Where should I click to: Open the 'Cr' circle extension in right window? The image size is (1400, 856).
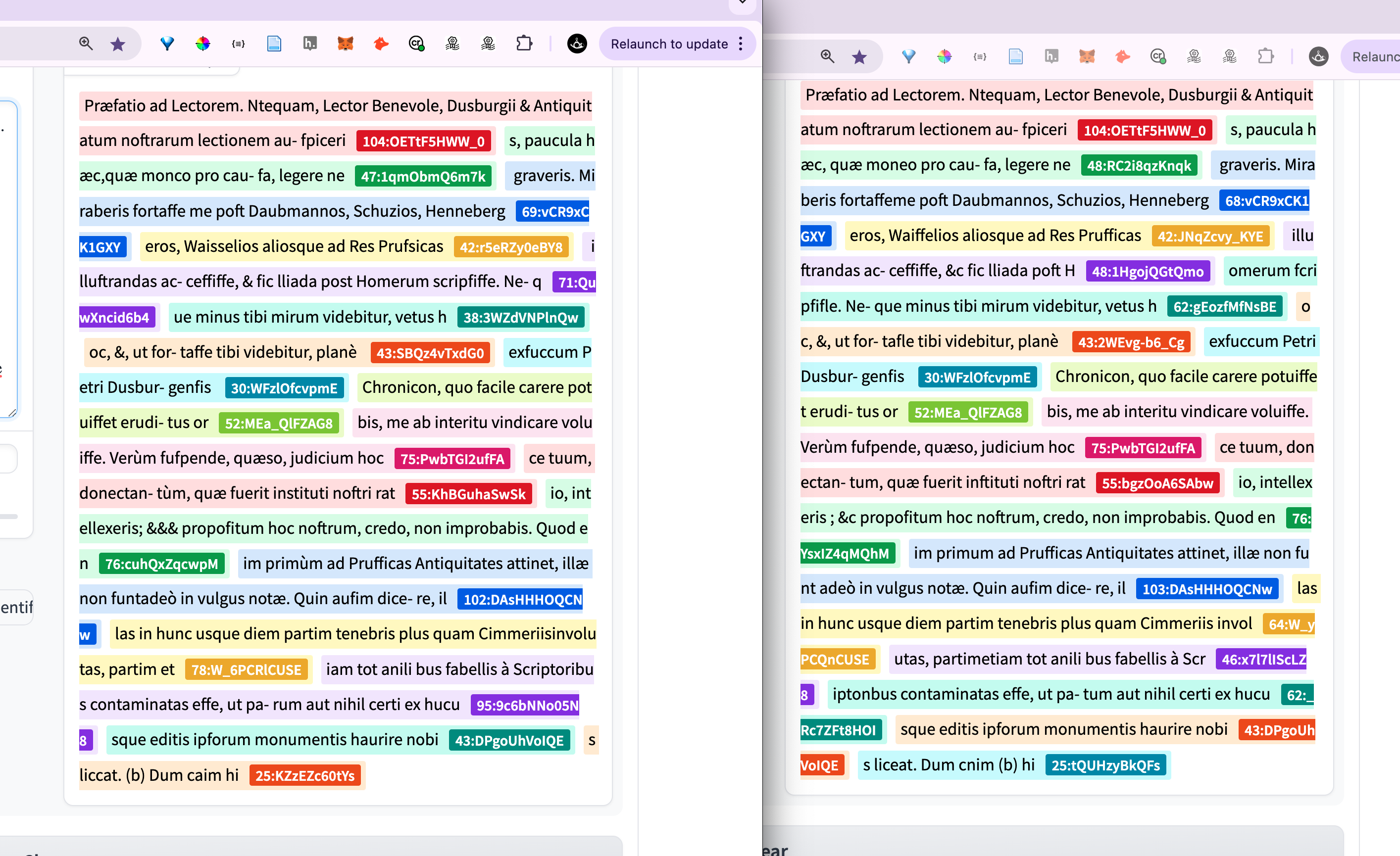pyautogui.click(x=1158, y=56)
